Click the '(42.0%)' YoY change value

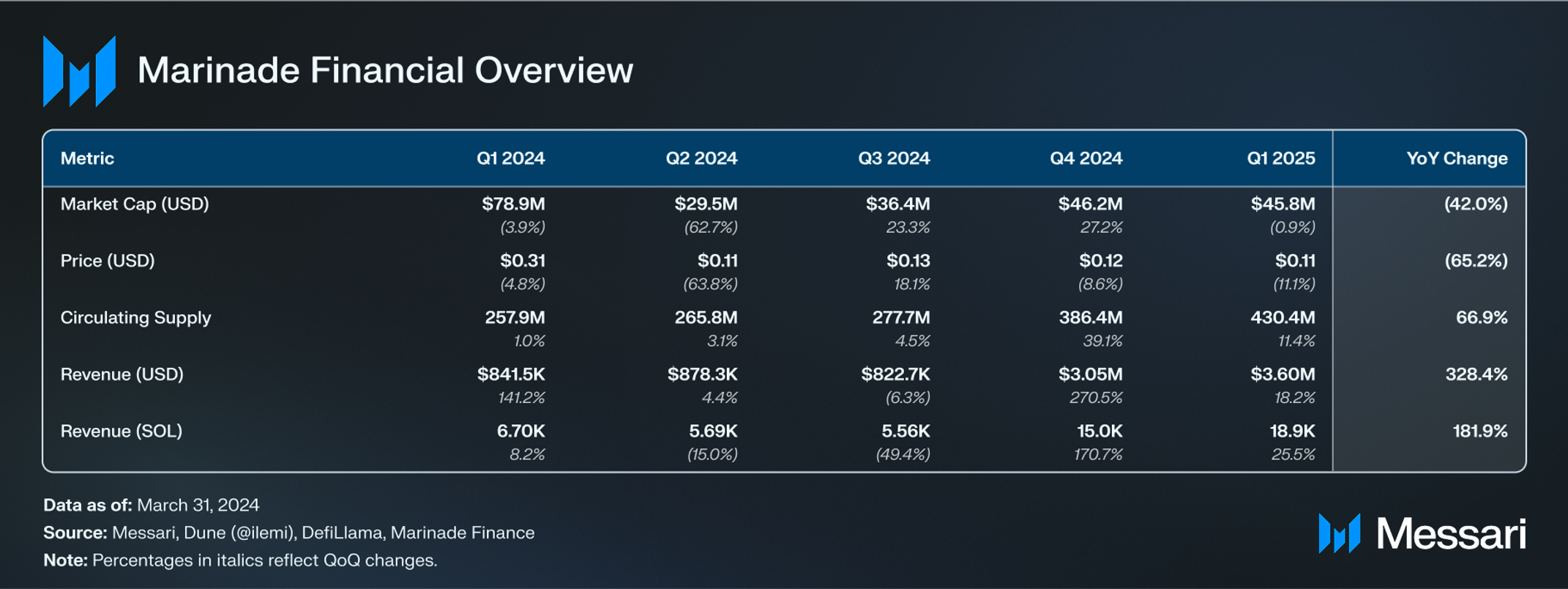tap(1476, 204)
